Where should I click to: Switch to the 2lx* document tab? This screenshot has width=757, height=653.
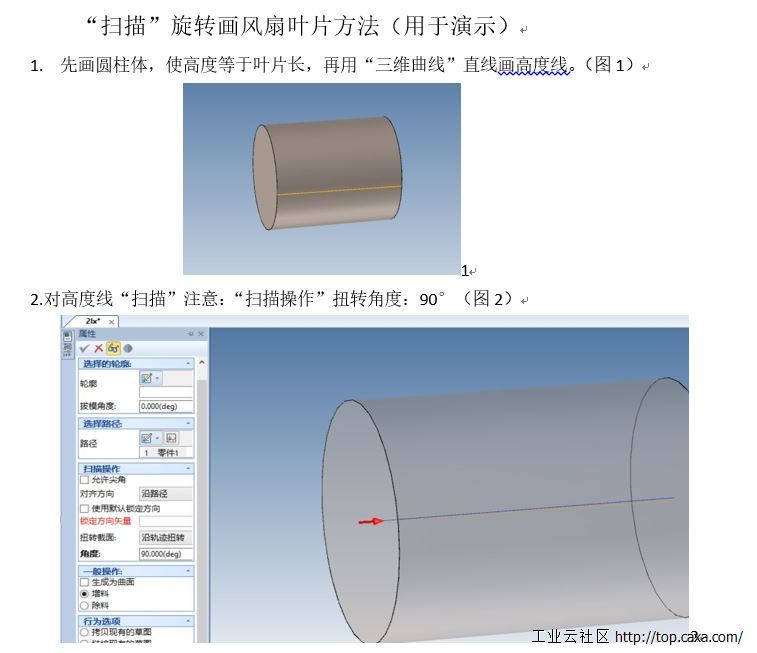pos(93,321)
